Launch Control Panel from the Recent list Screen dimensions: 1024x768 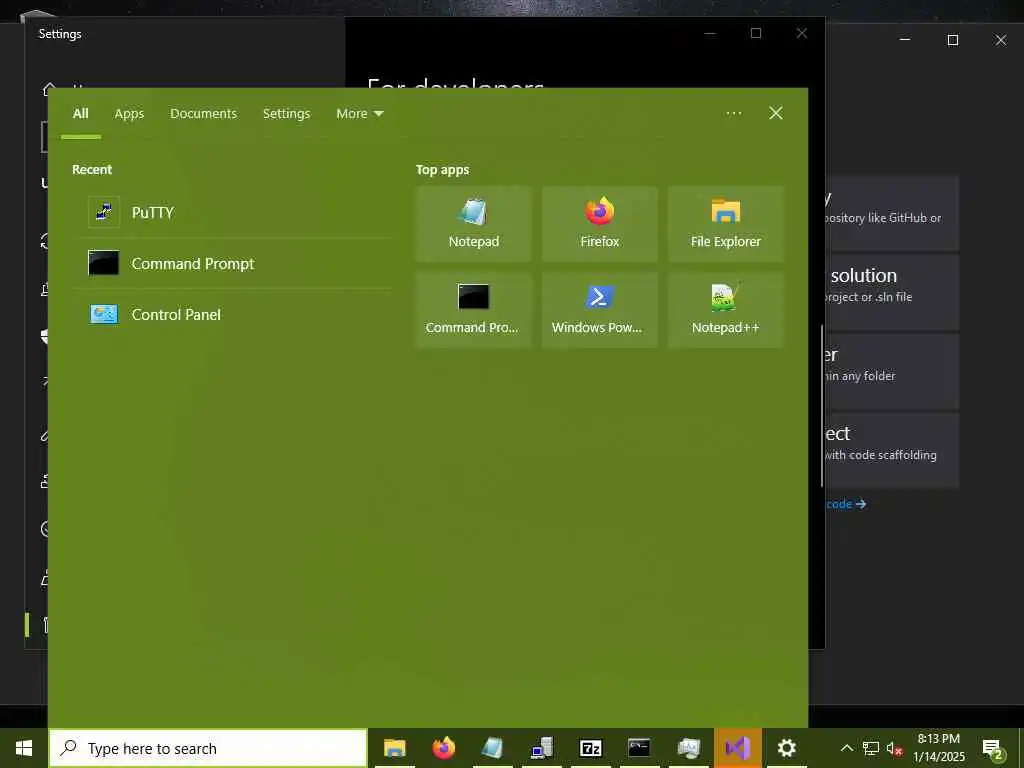tap(232, 314)
